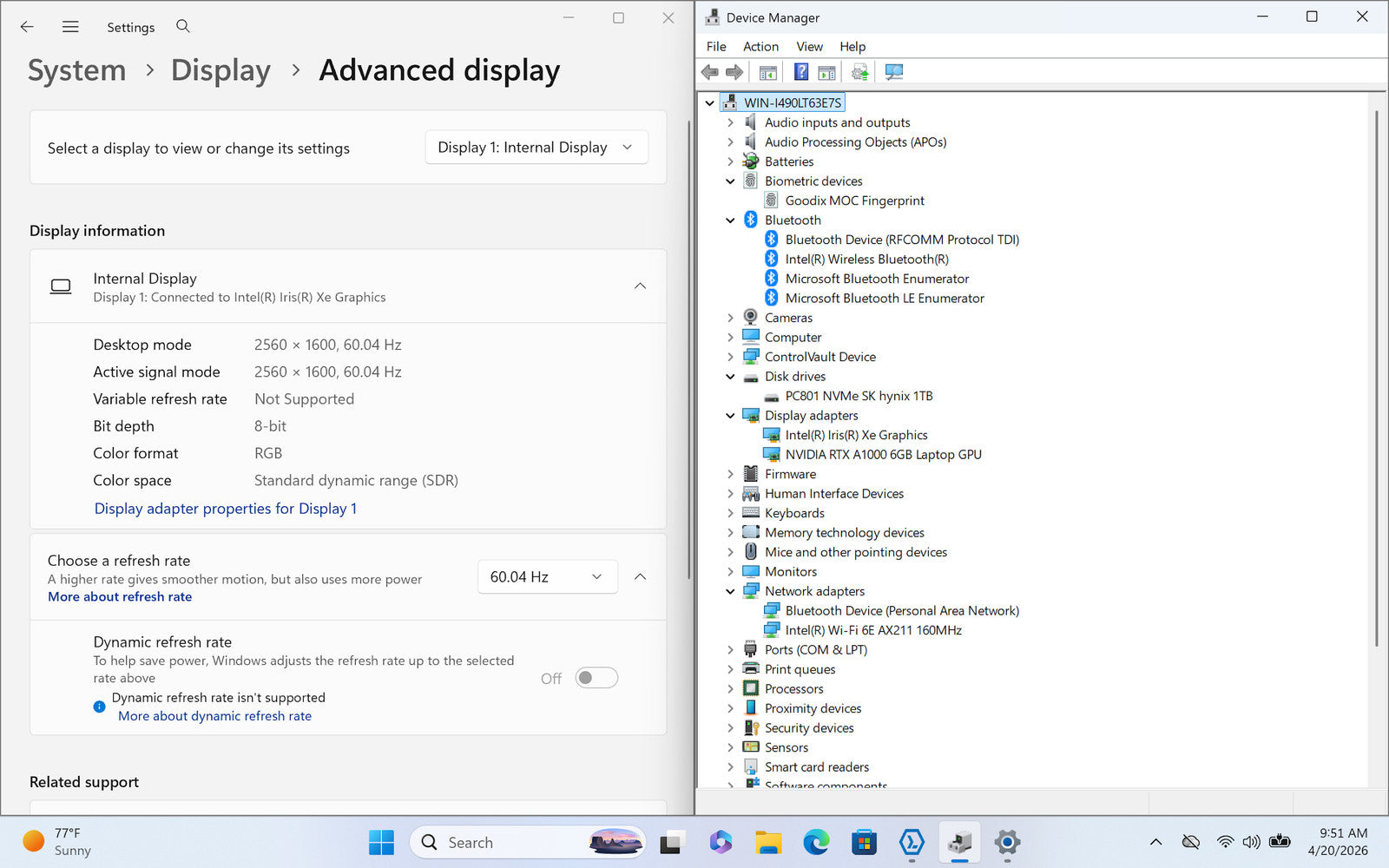Collapse the refresh rate section chevron
Screen dimensions: 1389x868
tap(640, 576)
